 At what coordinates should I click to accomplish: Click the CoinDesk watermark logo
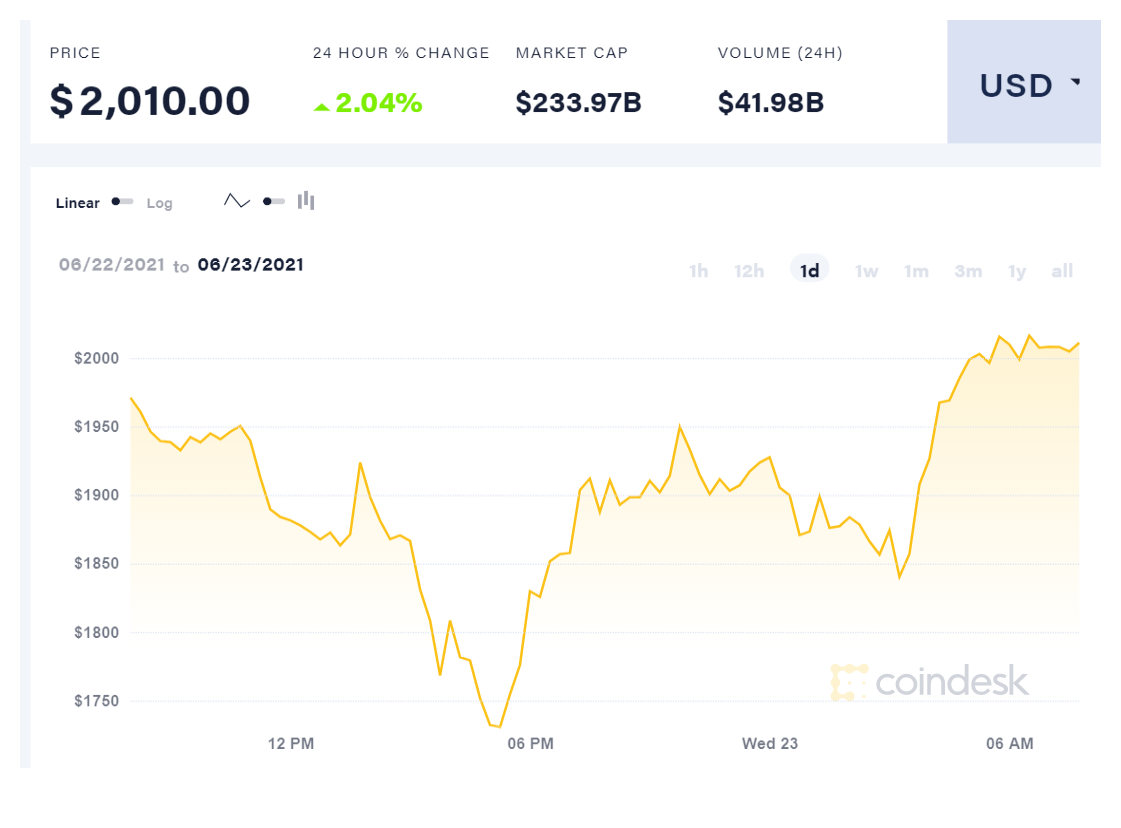(929, 681)
